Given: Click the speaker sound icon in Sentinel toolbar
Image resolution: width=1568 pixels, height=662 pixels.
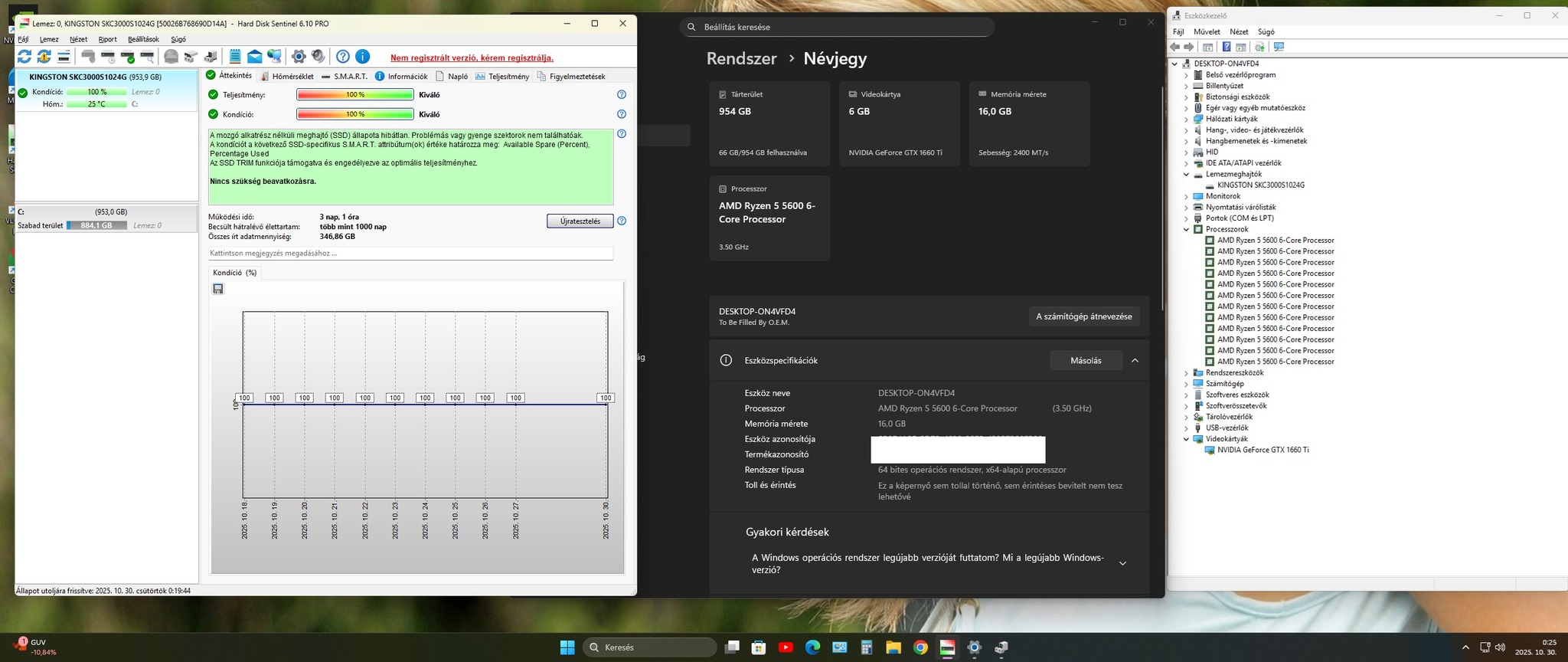Looking at the screenshot, I should (318, 57).
